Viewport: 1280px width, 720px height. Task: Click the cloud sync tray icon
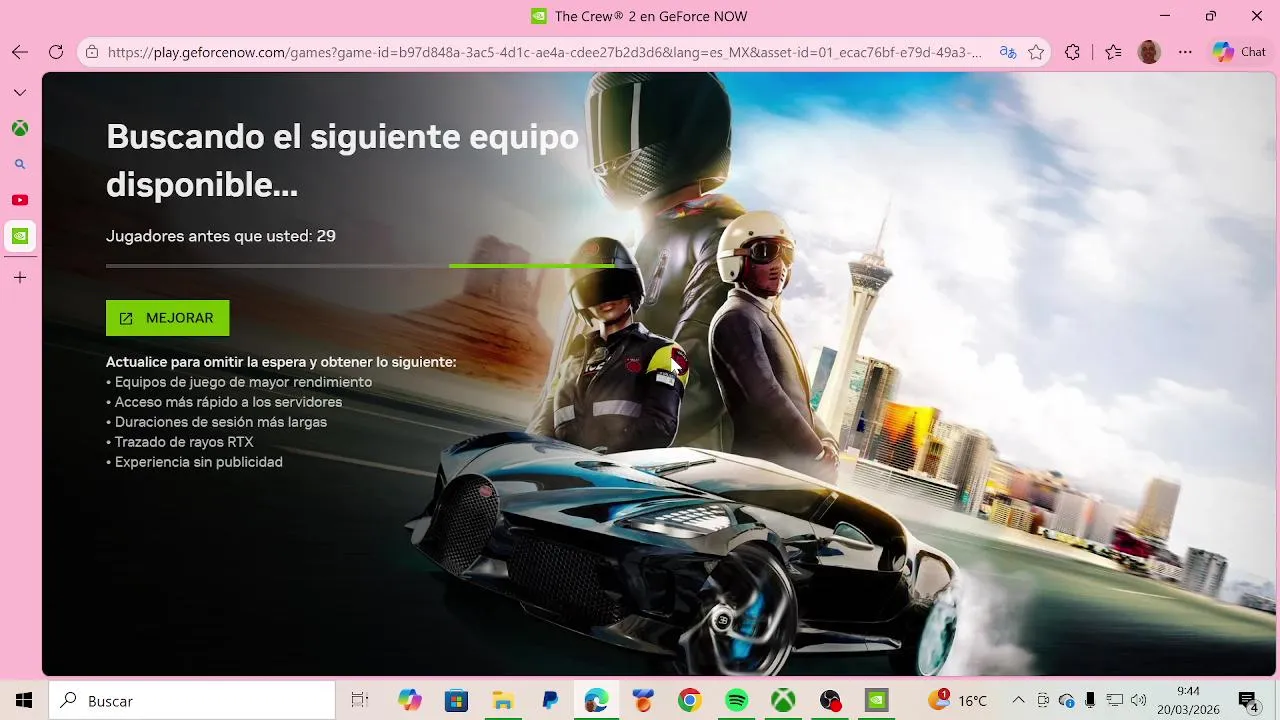pos(1067,701)
